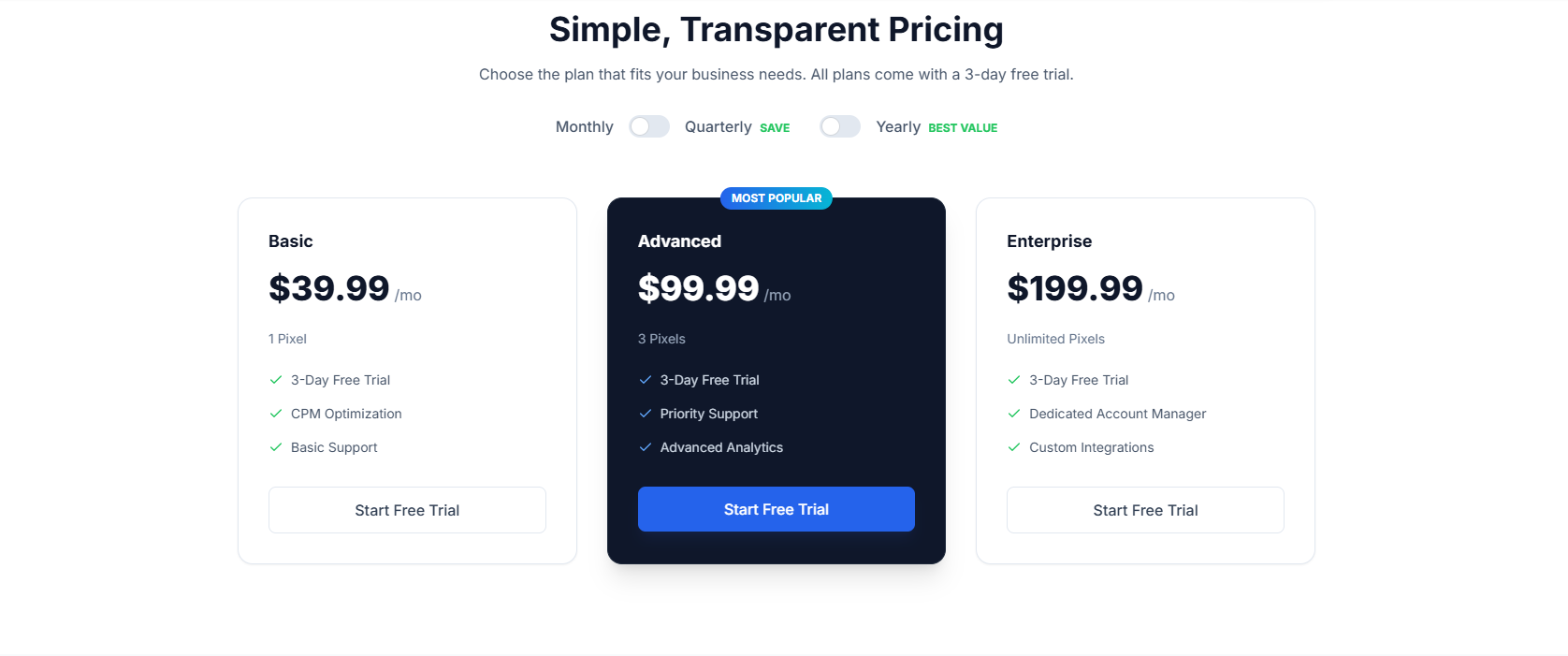Viewport: 1568px width, 656px height.
Task: Toggle the Monthly to Quarterly billing switch
Action: tap(649, 126)
